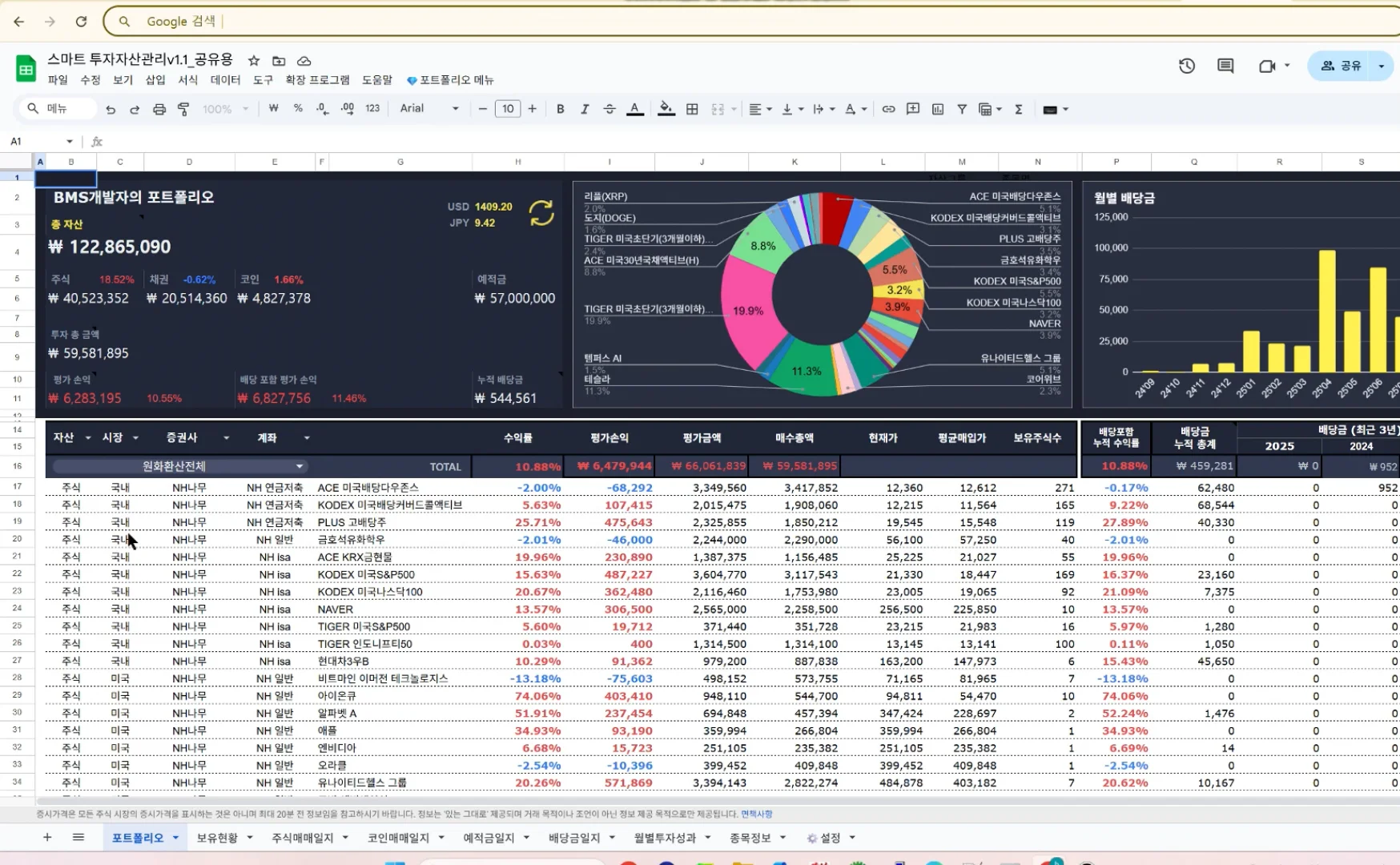The width and height of the screenshot is (1400, 865).
Task: Toggle bold formatting
Action: tap(560, 109)
